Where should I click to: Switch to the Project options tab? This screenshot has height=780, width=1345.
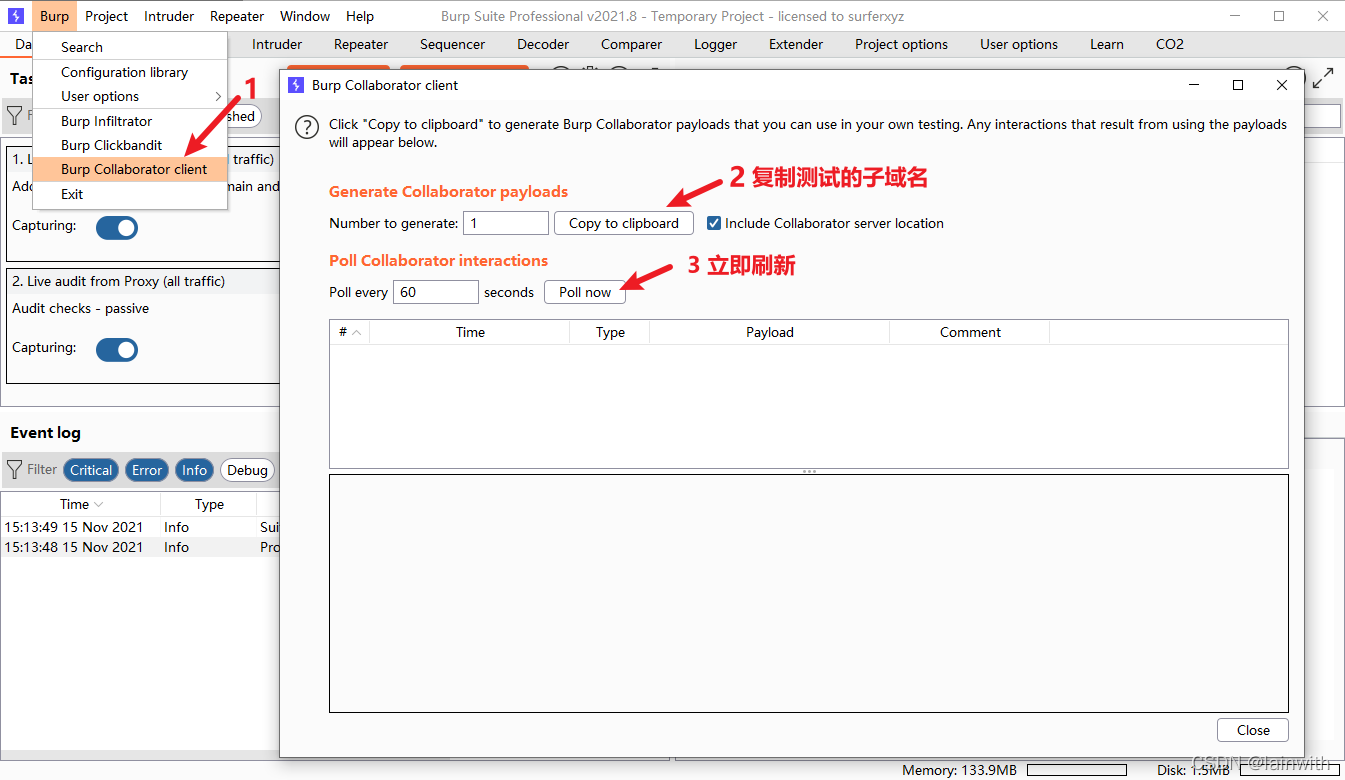coord(901,44)
